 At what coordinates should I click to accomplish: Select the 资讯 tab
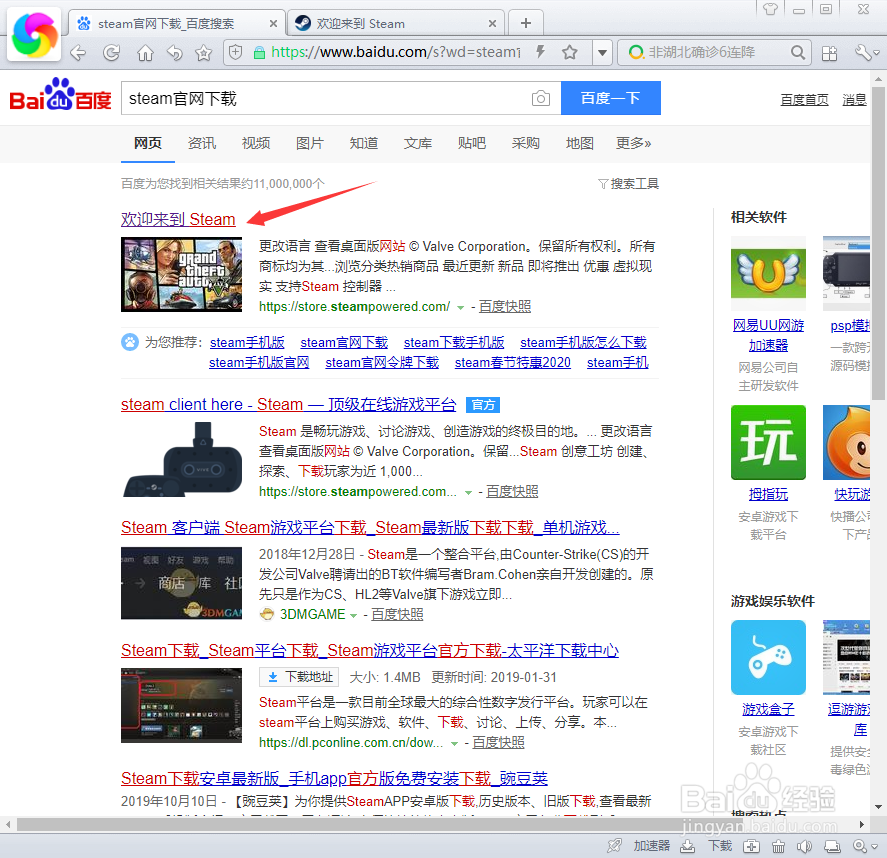click(x=202, y=143)
